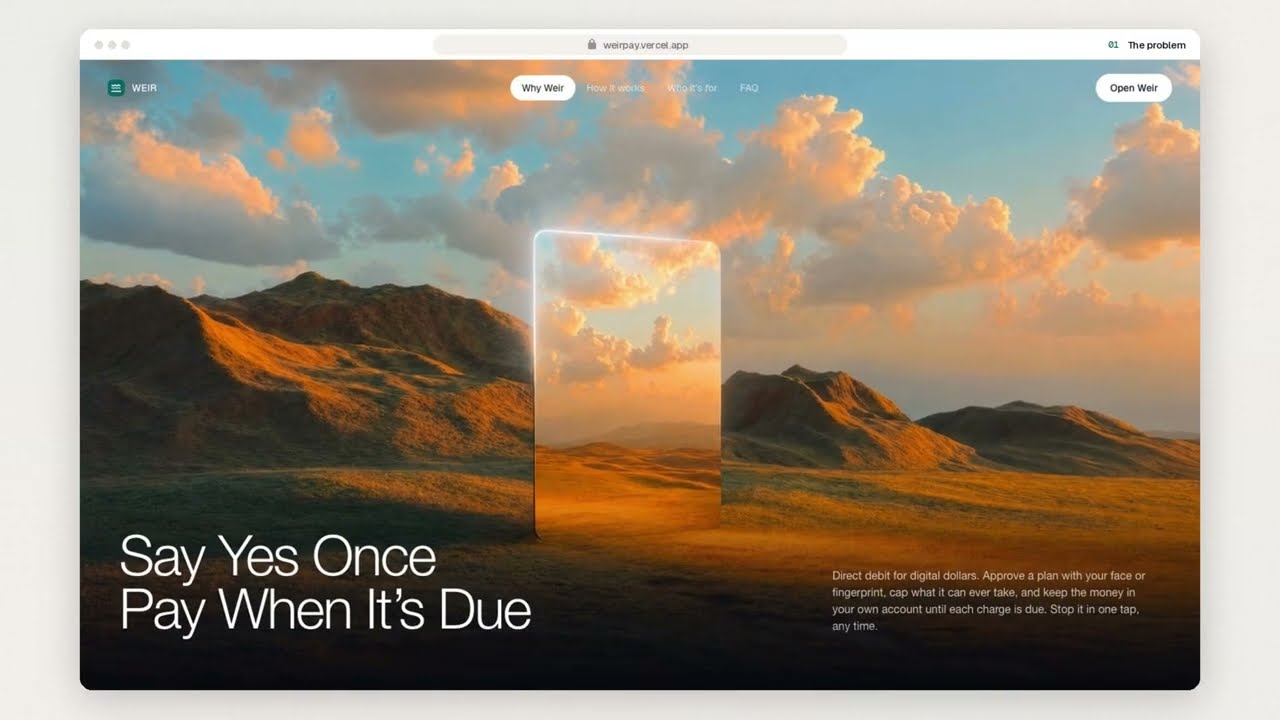The width and height of the screenshot is (1280, 720).
Task: Click the red close window dot
Action: tap(98, 45)
